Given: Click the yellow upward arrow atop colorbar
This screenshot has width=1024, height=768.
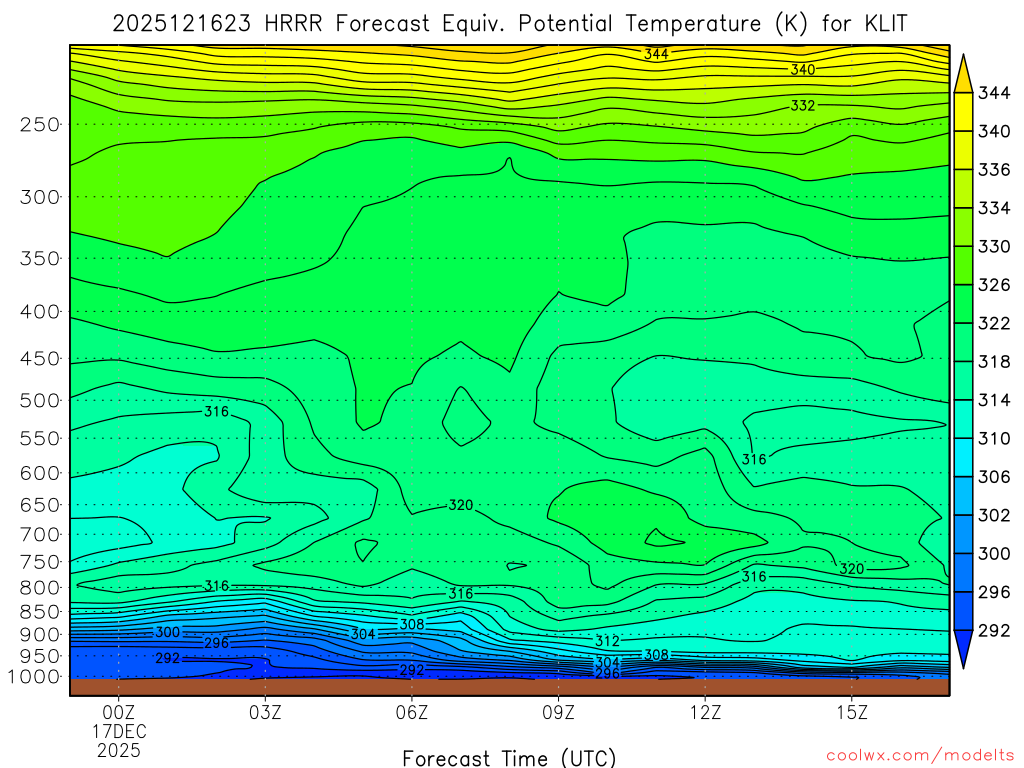Looking at the screenshot, I should point(964,71).
